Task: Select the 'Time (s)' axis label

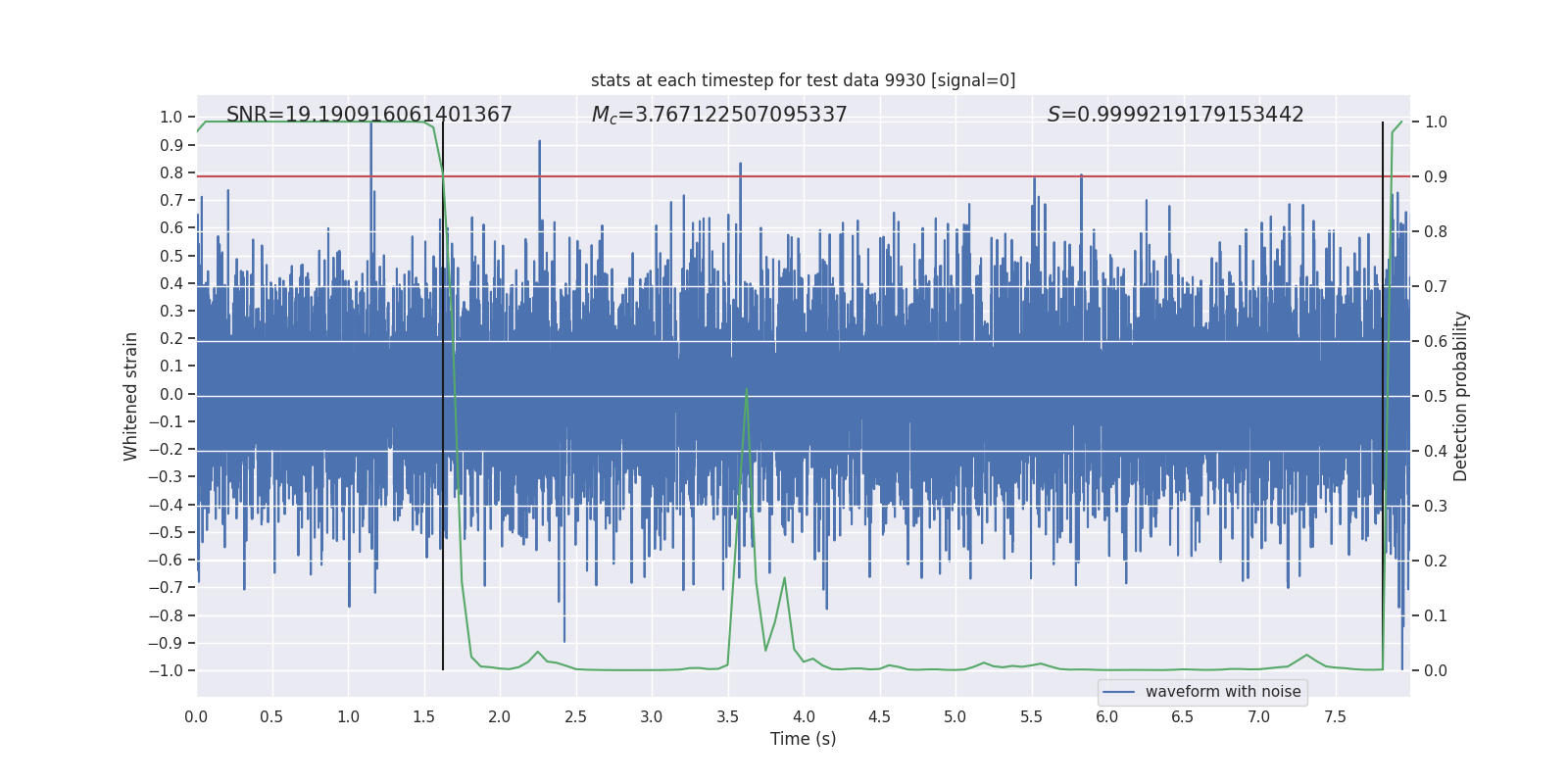Action: point(804,739)
